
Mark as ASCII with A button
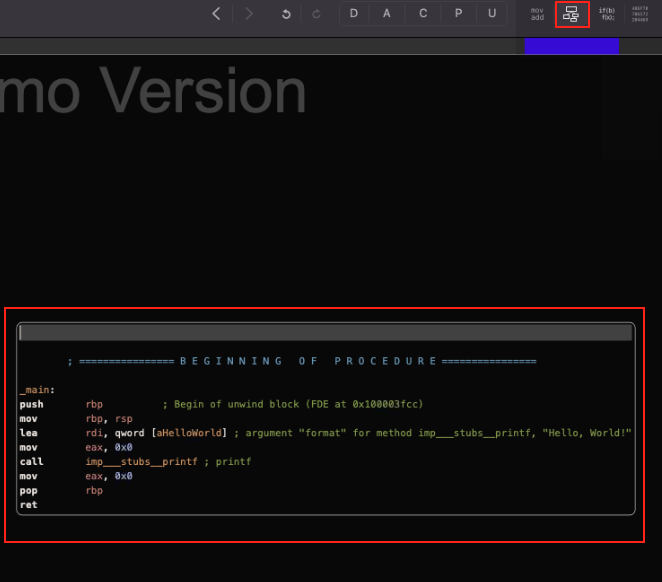387,14
